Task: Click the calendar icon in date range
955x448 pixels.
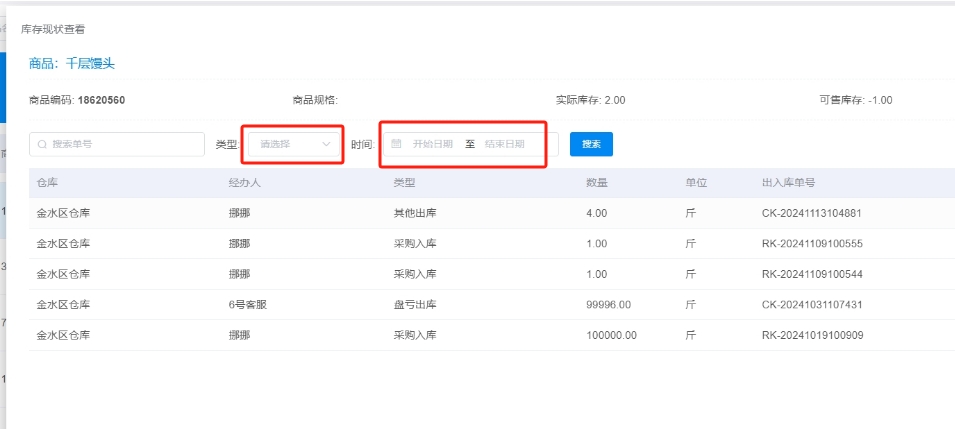Action: 396,144
